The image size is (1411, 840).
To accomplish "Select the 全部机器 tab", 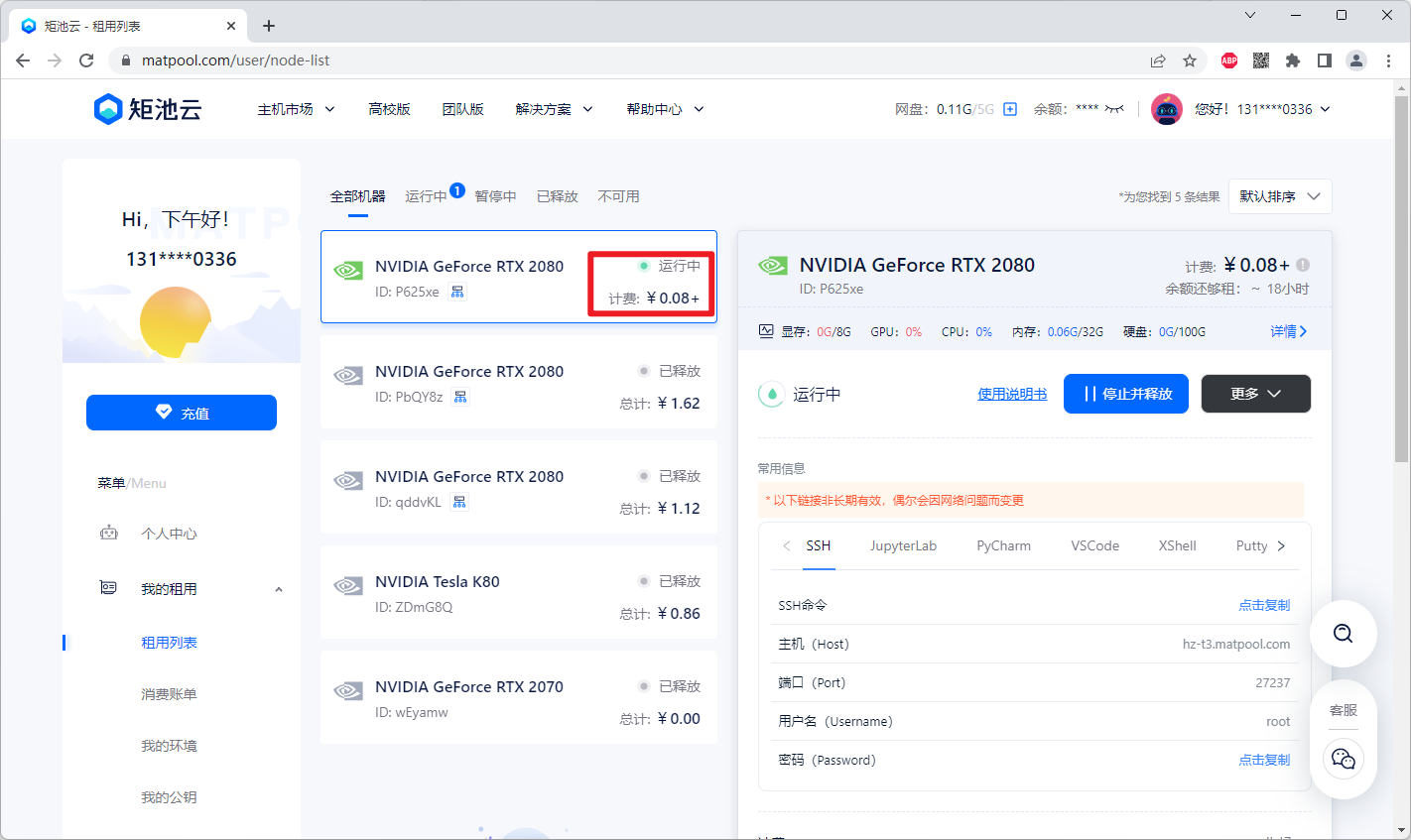I will 358,196.
